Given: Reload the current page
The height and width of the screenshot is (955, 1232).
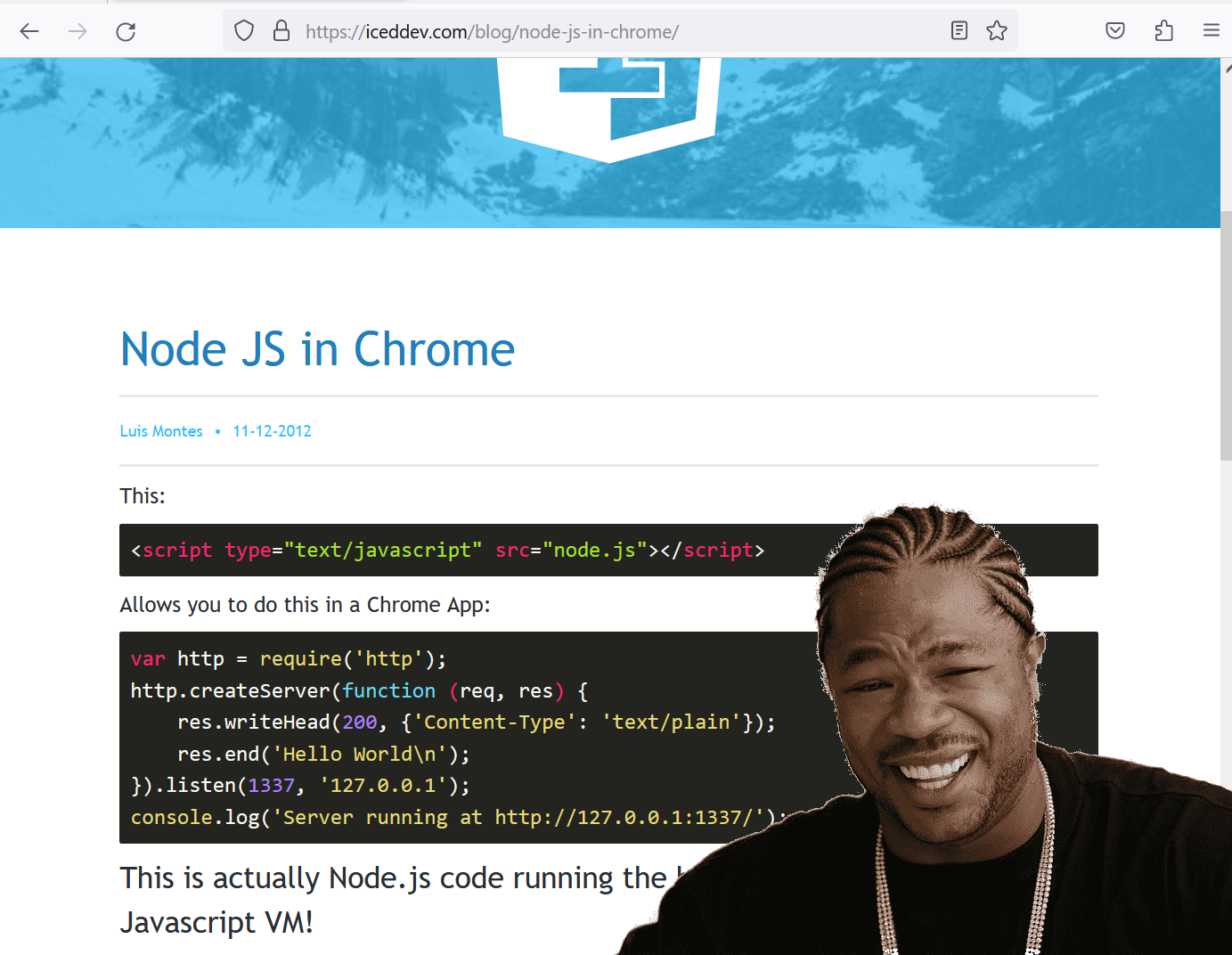Looking at the screenshot, I should tap(126, 32).
